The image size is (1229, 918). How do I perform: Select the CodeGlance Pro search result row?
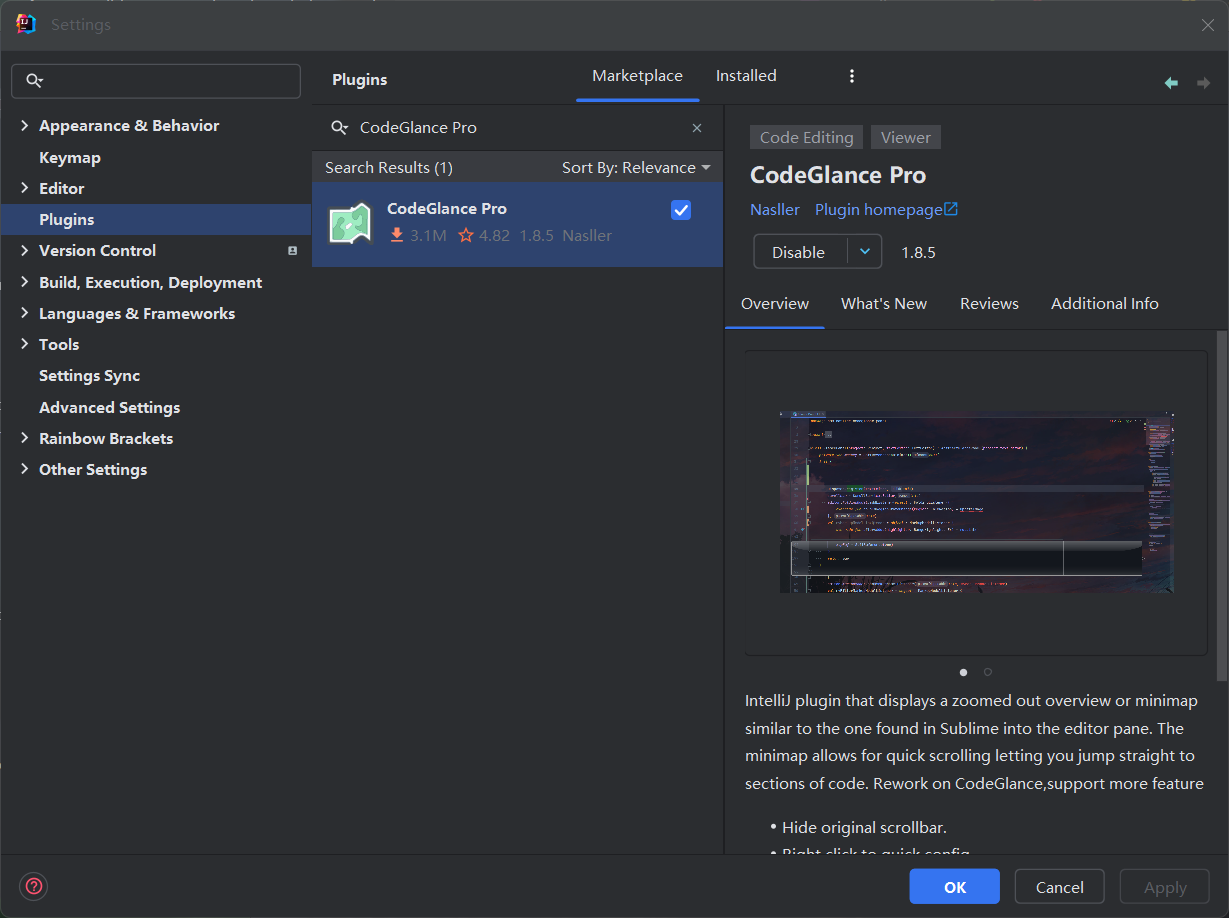point(518,223)
